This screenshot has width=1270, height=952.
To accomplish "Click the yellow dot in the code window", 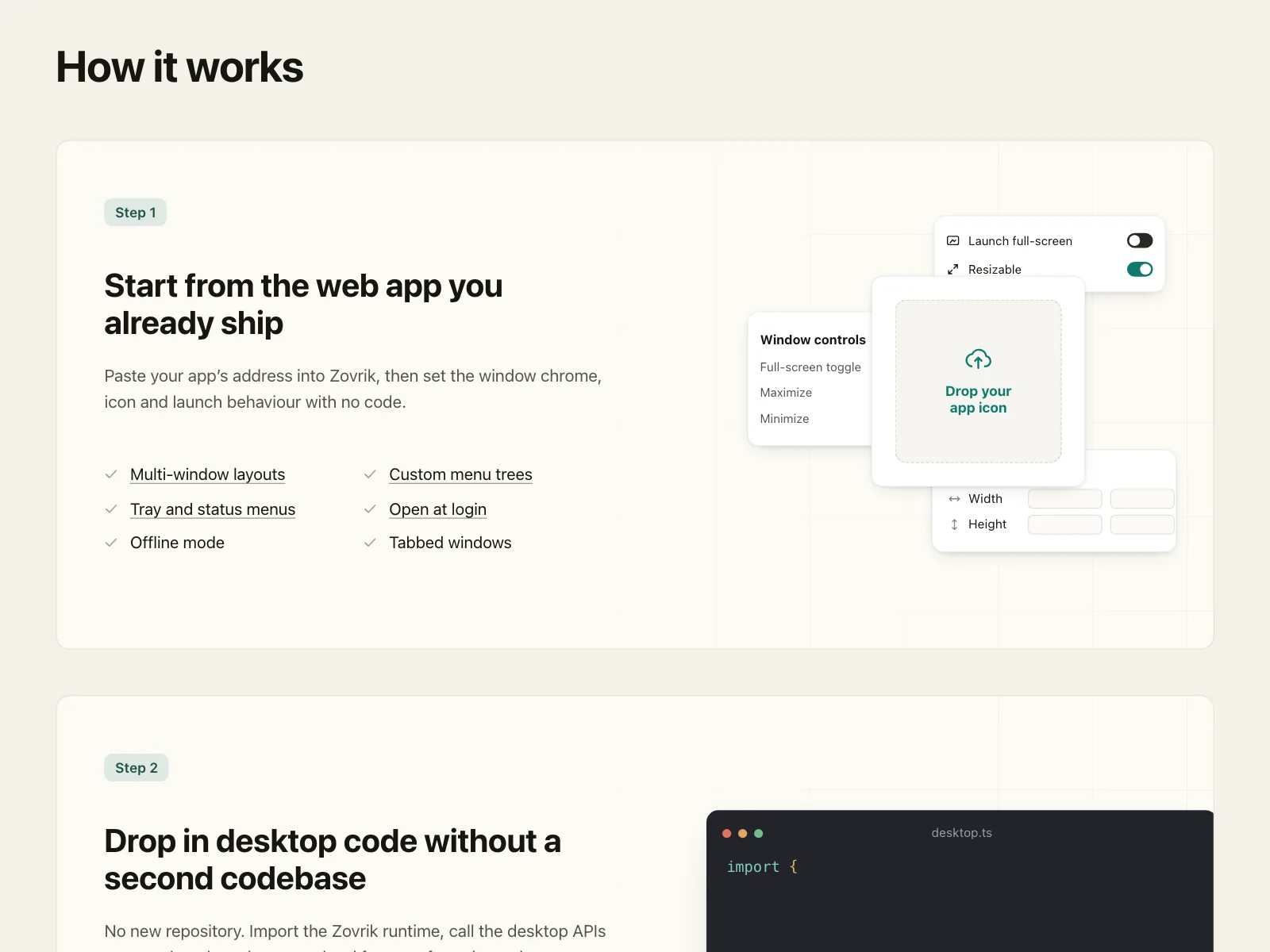I will [742, 833].
